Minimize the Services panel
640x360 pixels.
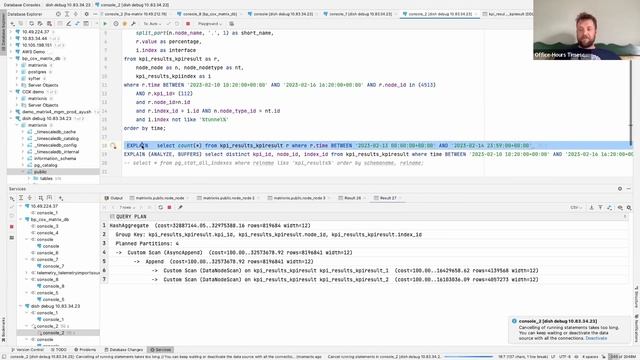pos(629,189)
